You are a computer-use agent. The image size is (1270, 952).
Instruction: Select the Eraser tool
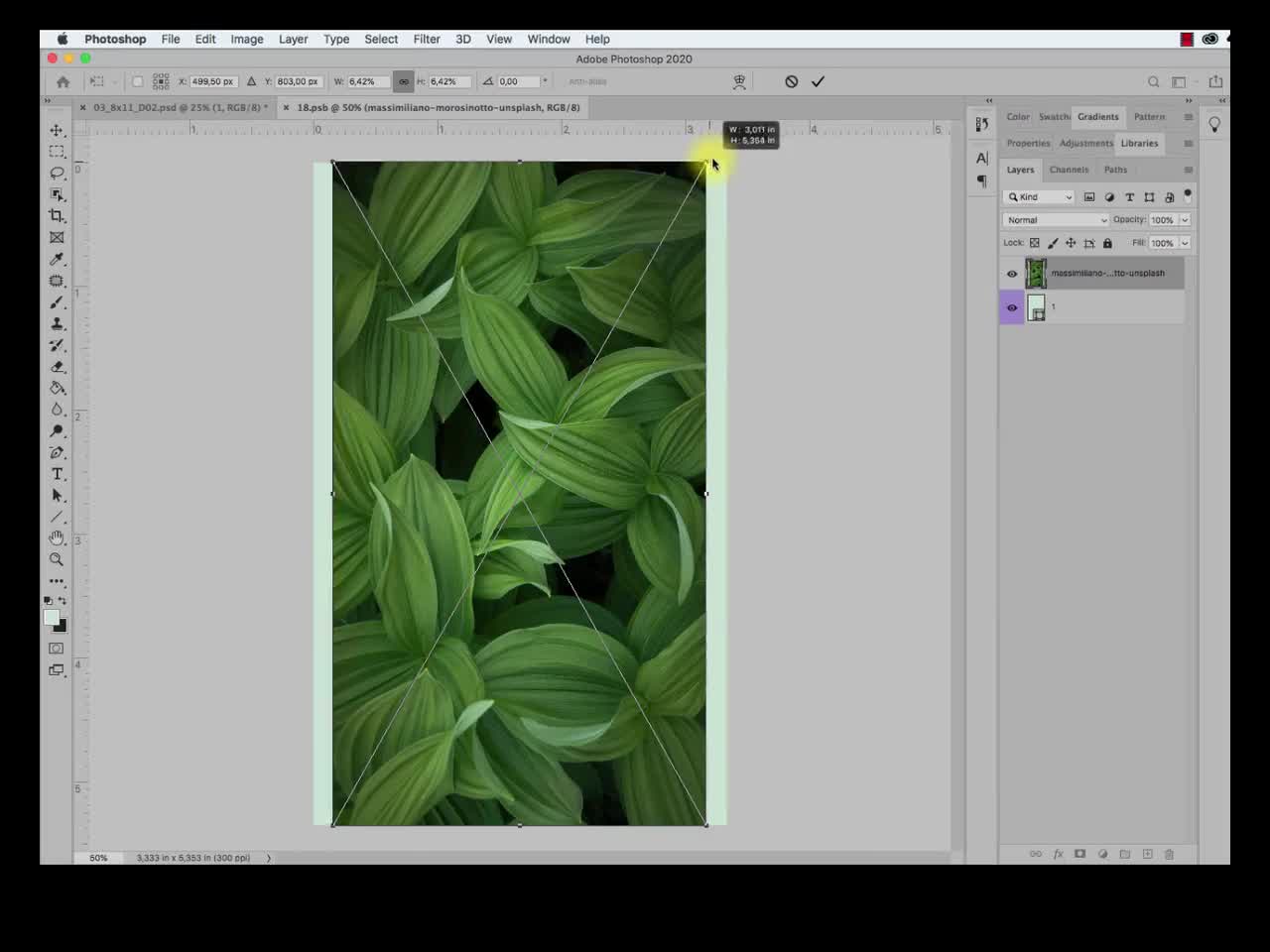click(x=57, y=367)
